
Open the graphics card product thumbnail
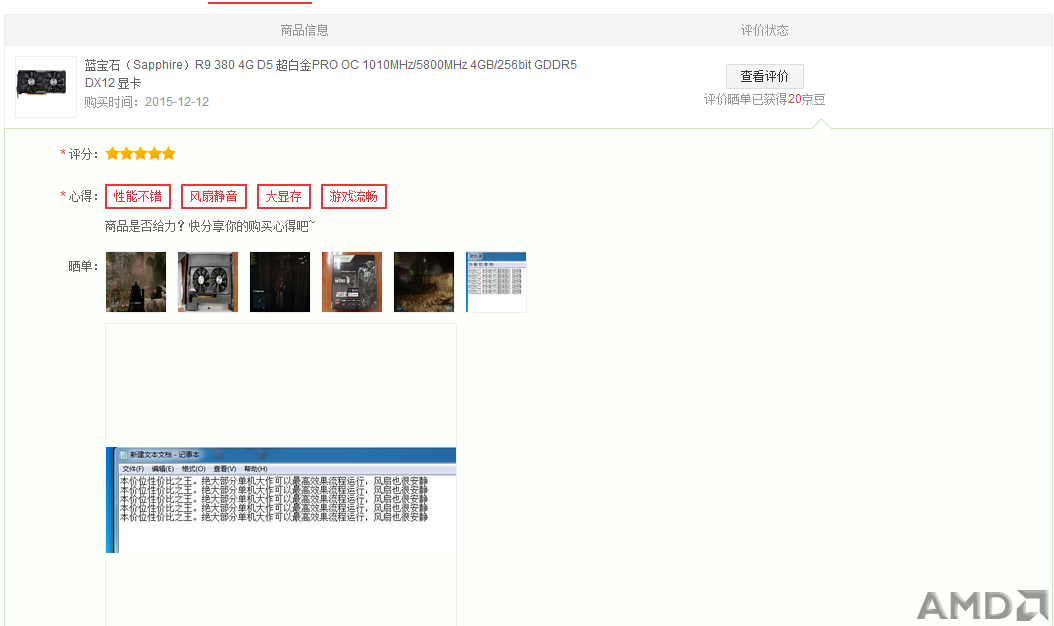point(46,87)
